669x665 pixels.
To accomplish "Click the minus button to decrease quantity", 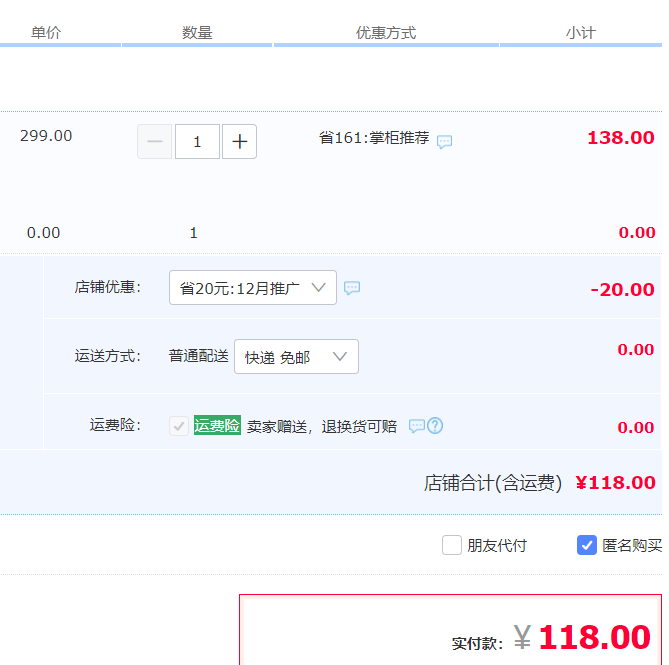I will pyautogui.click(x=154, y=142).
